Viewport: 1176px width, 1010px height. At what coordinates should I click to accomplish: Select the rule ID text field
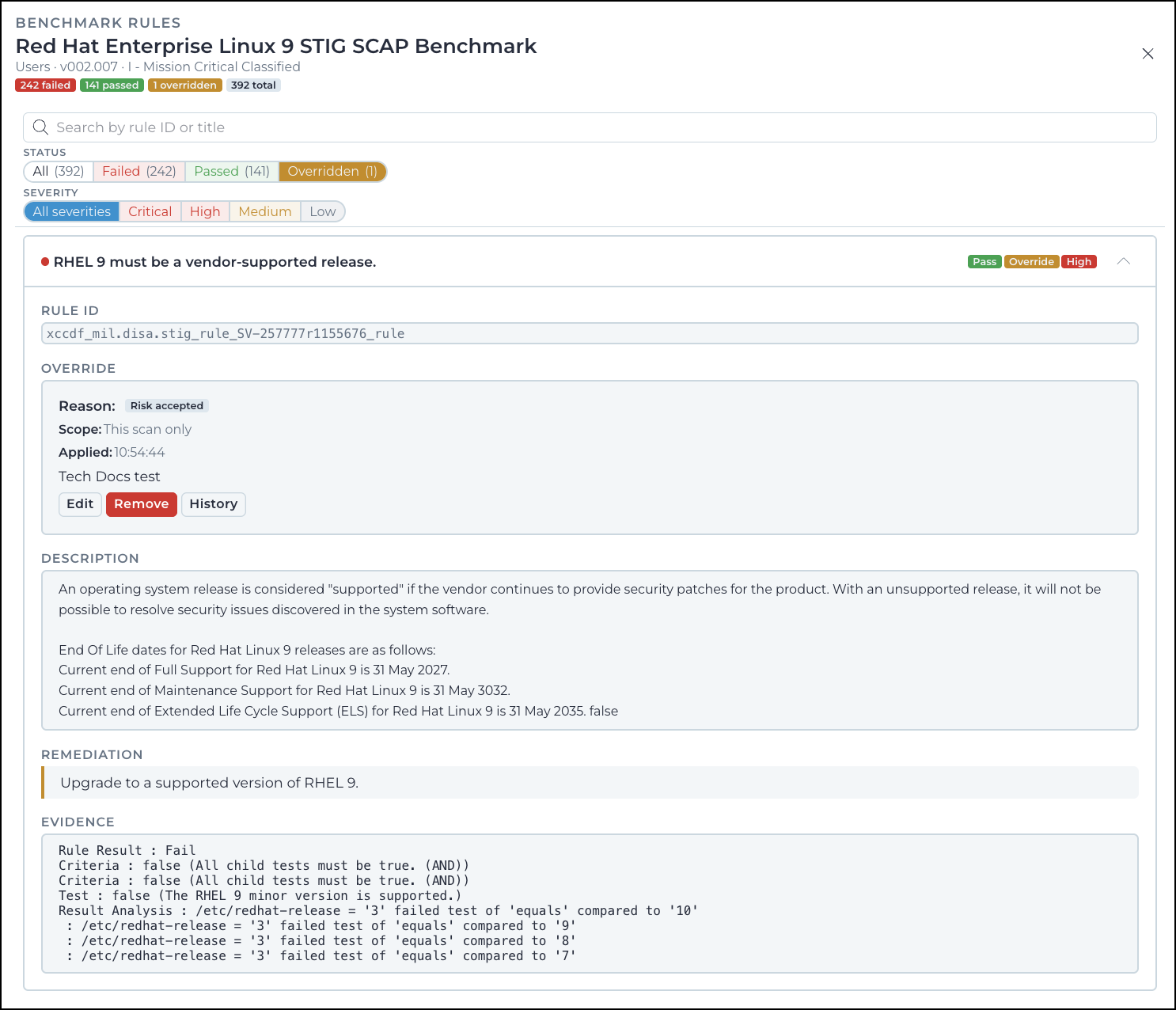[590, 333]
